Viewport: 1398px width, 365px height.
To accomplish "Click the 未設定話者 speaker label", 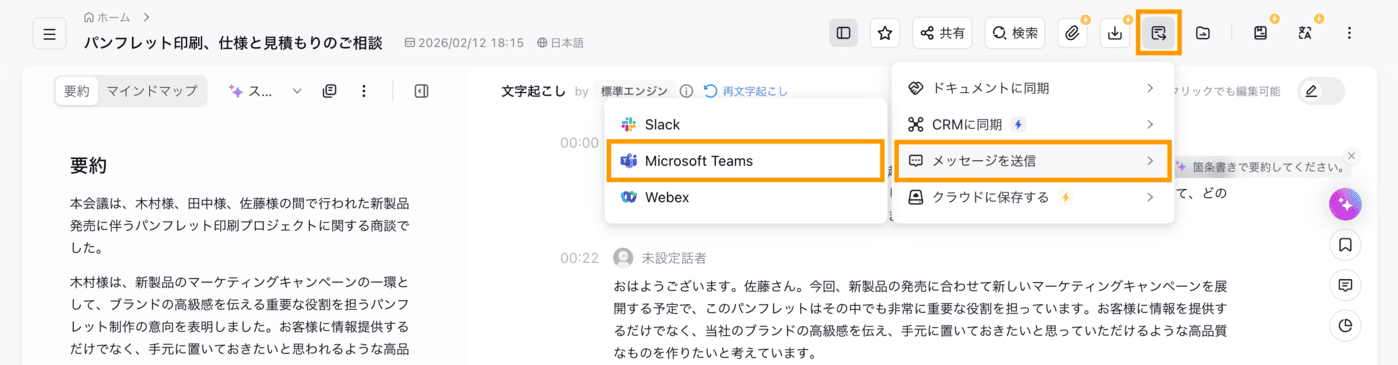I will 674,258.
